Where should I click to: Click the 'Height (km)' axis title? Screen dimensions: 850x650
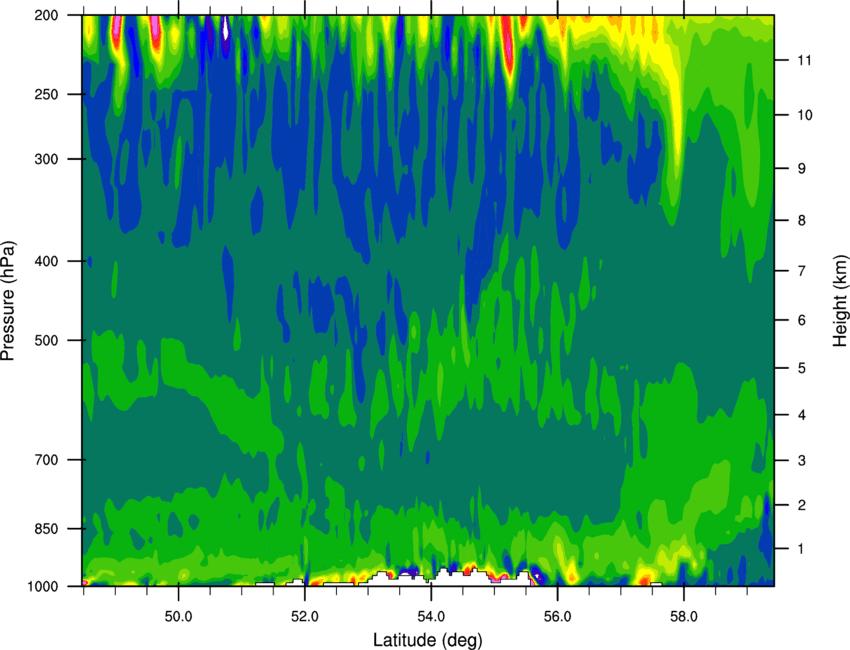(840, 300)
